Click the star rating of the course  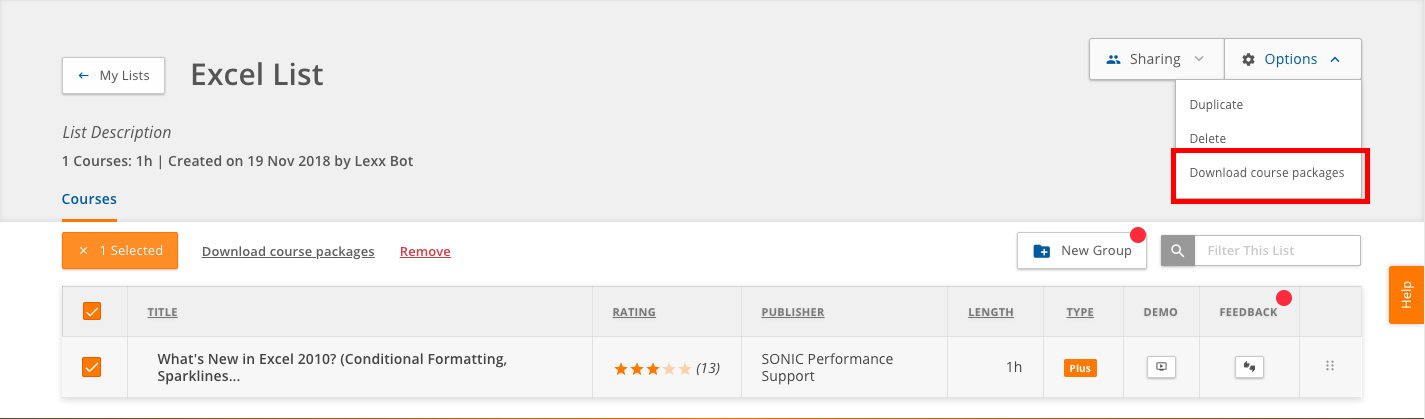click(652, 368)
